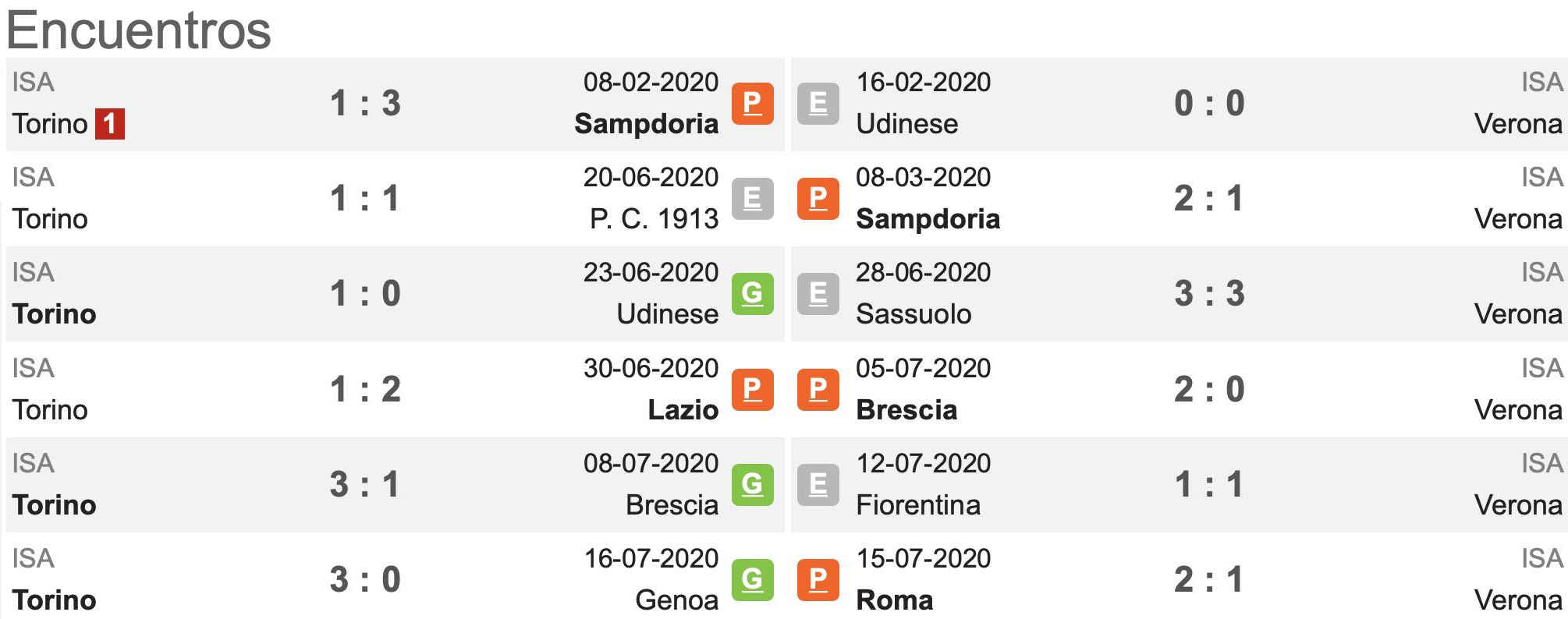Click the grey E badge for Udinese vs Verona
This screenshot has width=1568, height=619.
pyautogui.click(x=818, y=104)
